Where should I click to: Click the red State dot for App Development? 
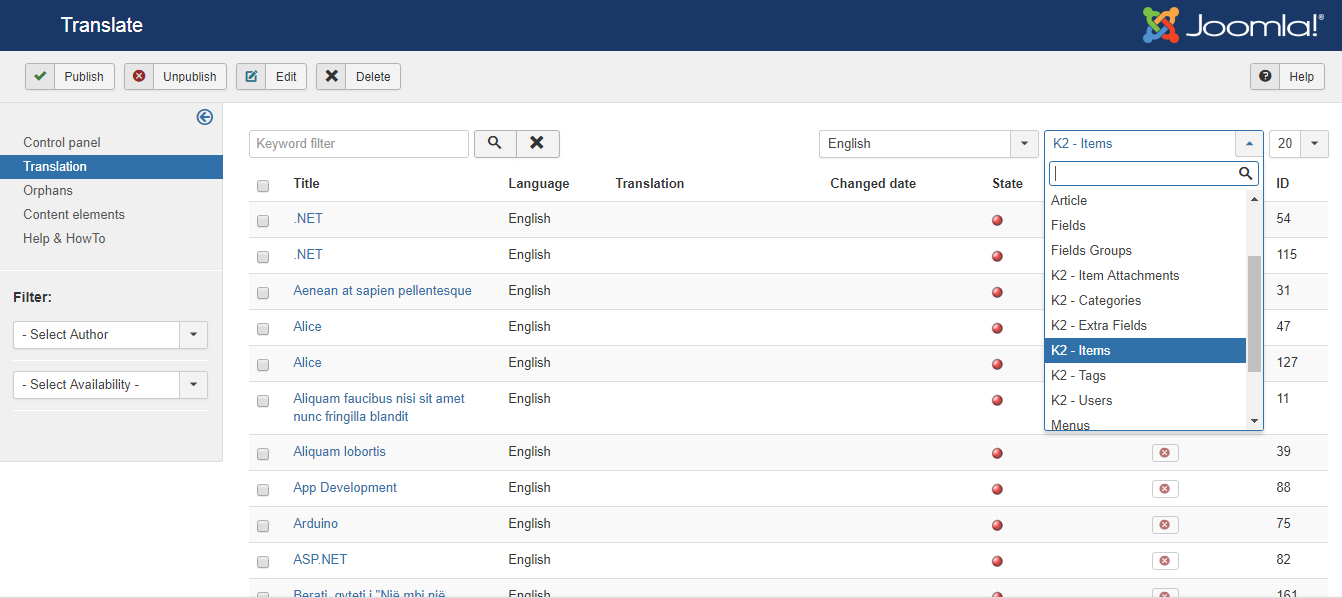point(997,489)
